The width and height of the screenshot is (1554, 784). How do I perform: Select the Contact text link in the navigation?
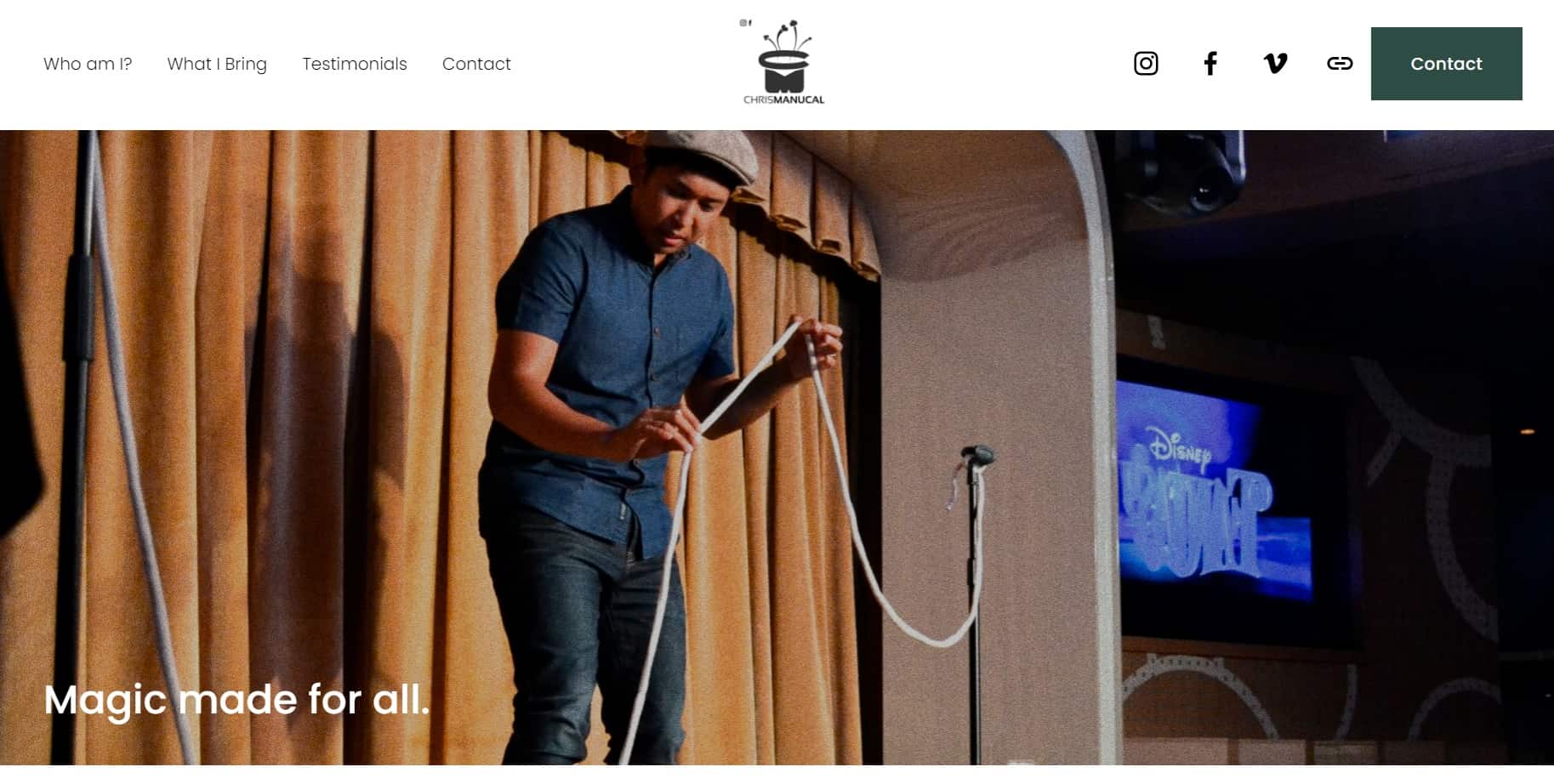tap(476, 64)
